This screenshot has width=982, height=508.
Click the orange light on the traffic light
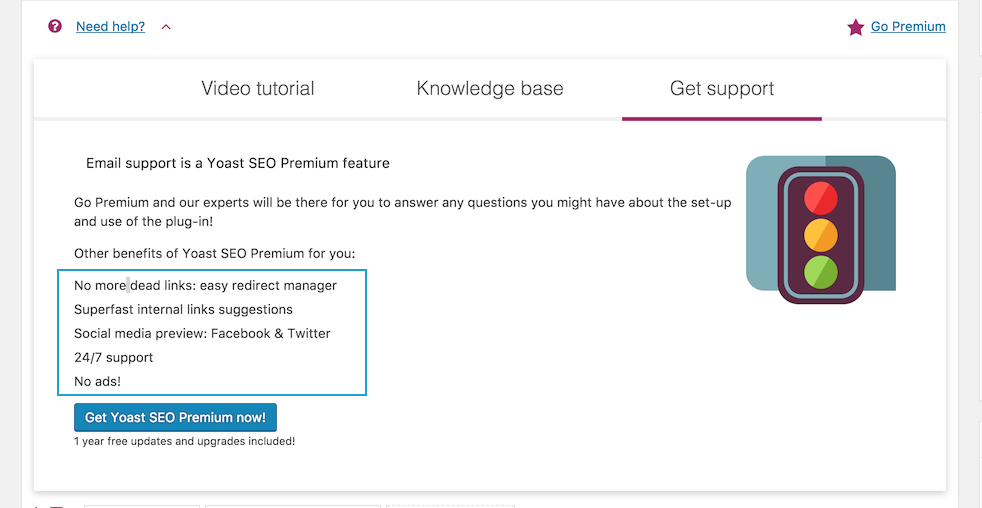tap(820, 234)
